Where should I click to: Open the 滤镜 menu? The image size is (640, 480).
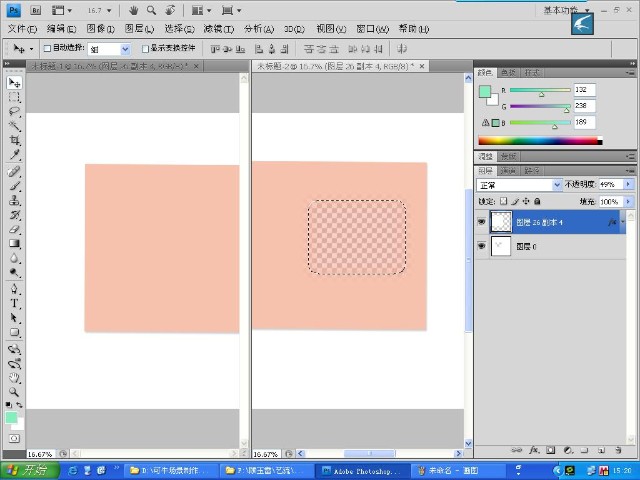pyautogui.click(x=219, y=29)
